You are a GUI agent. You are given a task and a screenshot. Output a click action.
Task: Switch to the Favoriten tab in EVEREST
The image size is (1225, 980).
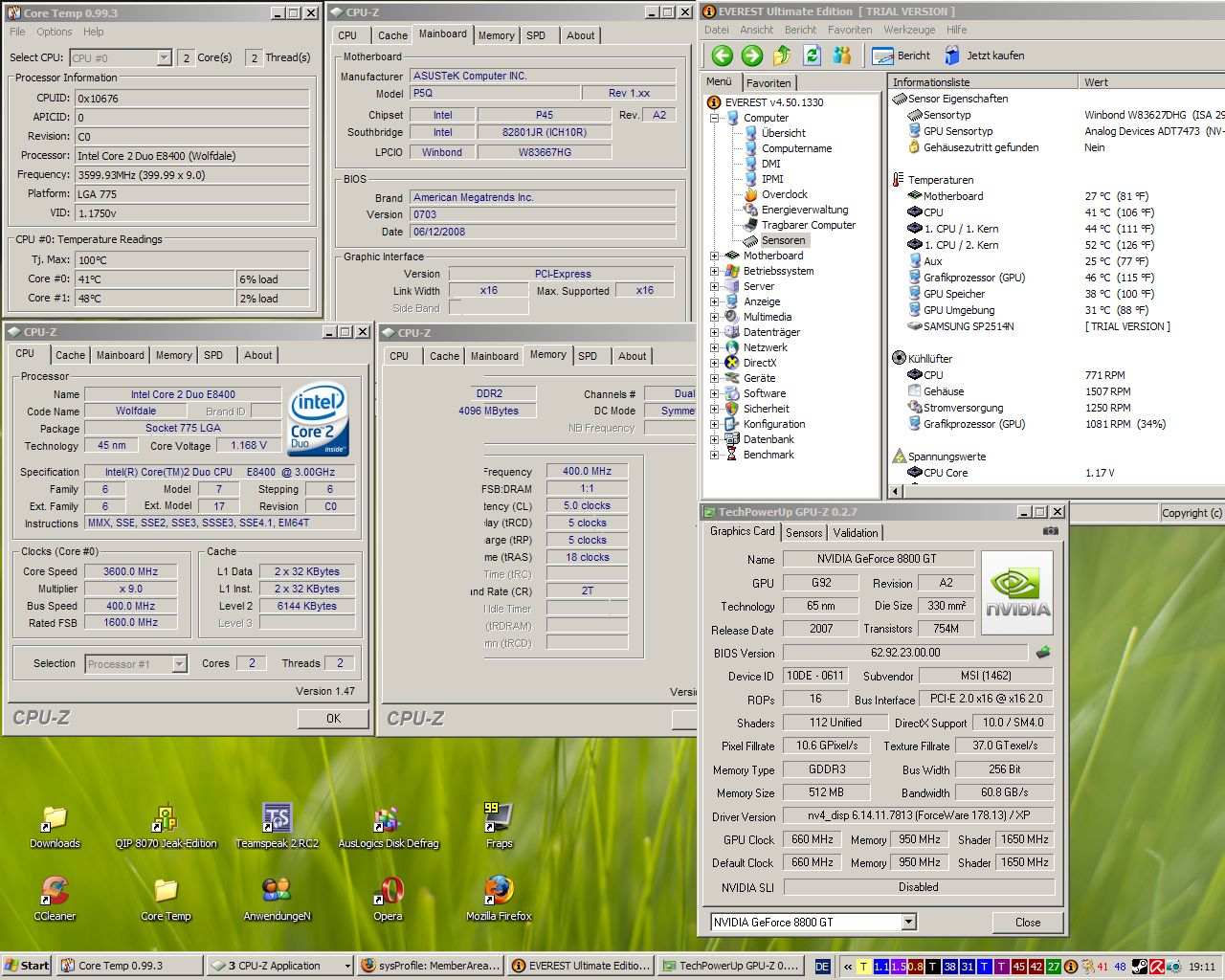(x=768, y=83)
